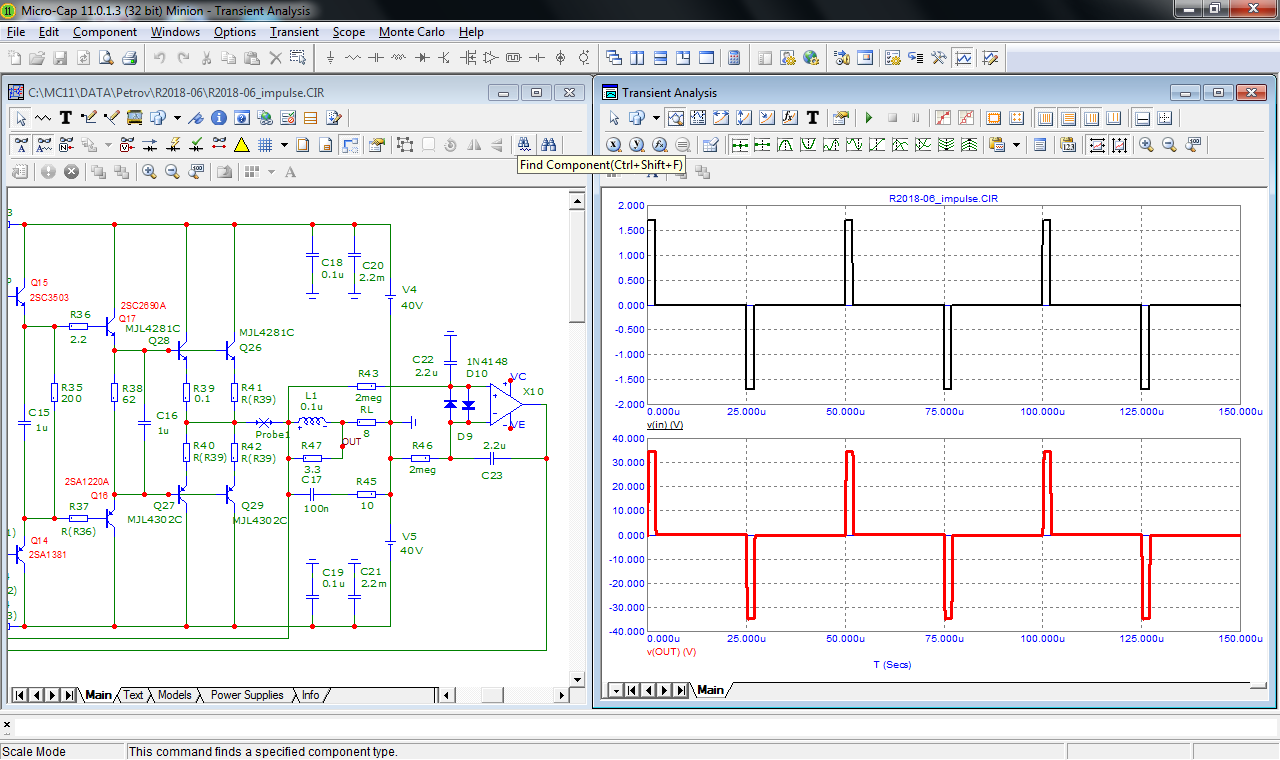Select the Text mode tool in schematic toolbar
The width and height of the screenshot is (1280, 760).
(66, 118)
